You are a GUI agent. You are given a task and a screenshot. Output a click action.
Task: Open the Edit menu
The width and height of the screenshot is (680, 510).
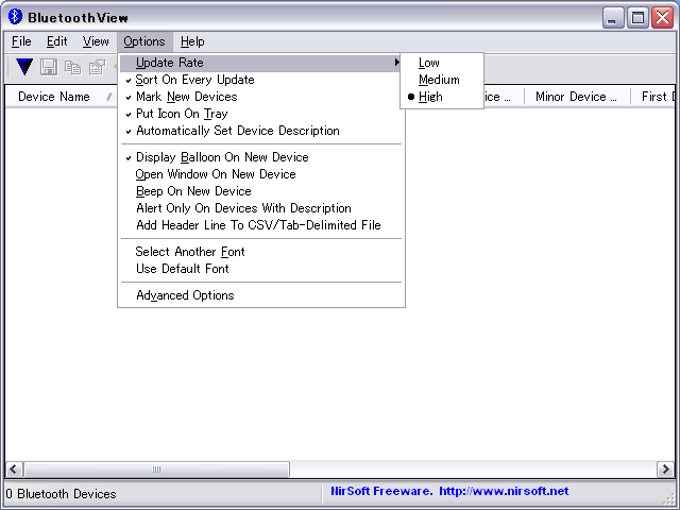pos(57,42)
